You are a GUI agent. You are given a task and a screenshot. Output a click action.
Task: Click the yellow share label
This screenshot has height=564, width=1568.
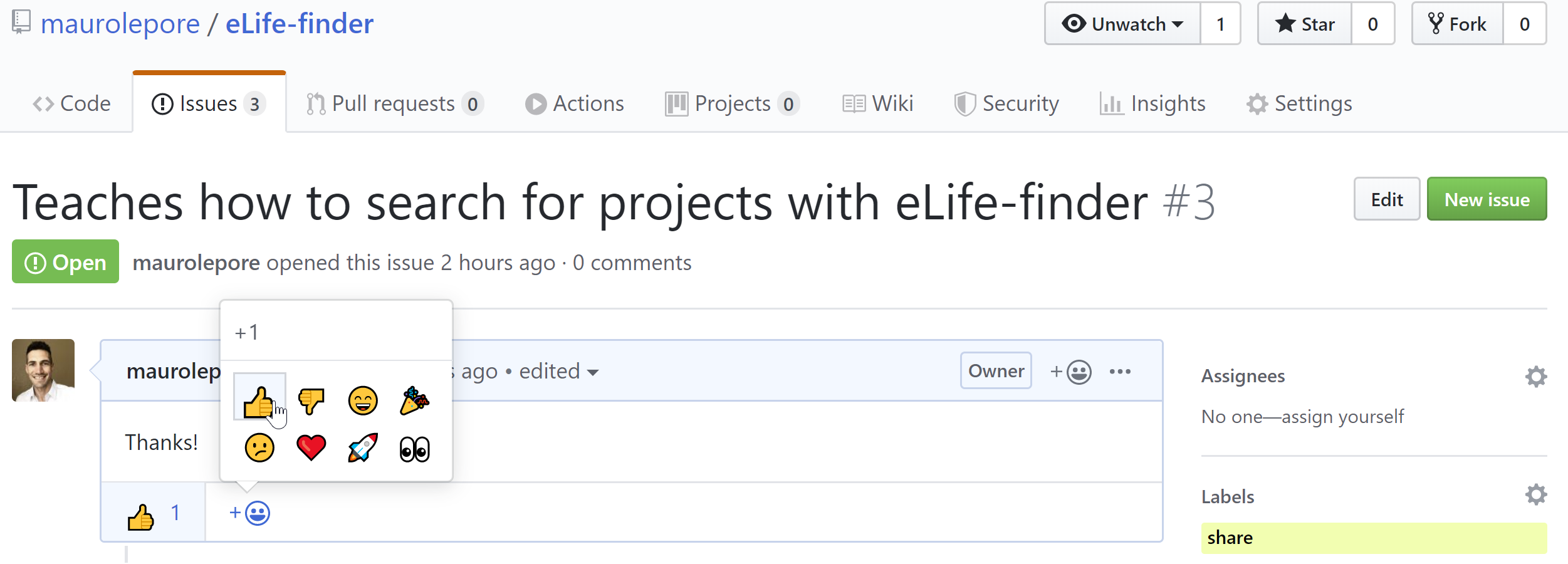coord(1374,538)
